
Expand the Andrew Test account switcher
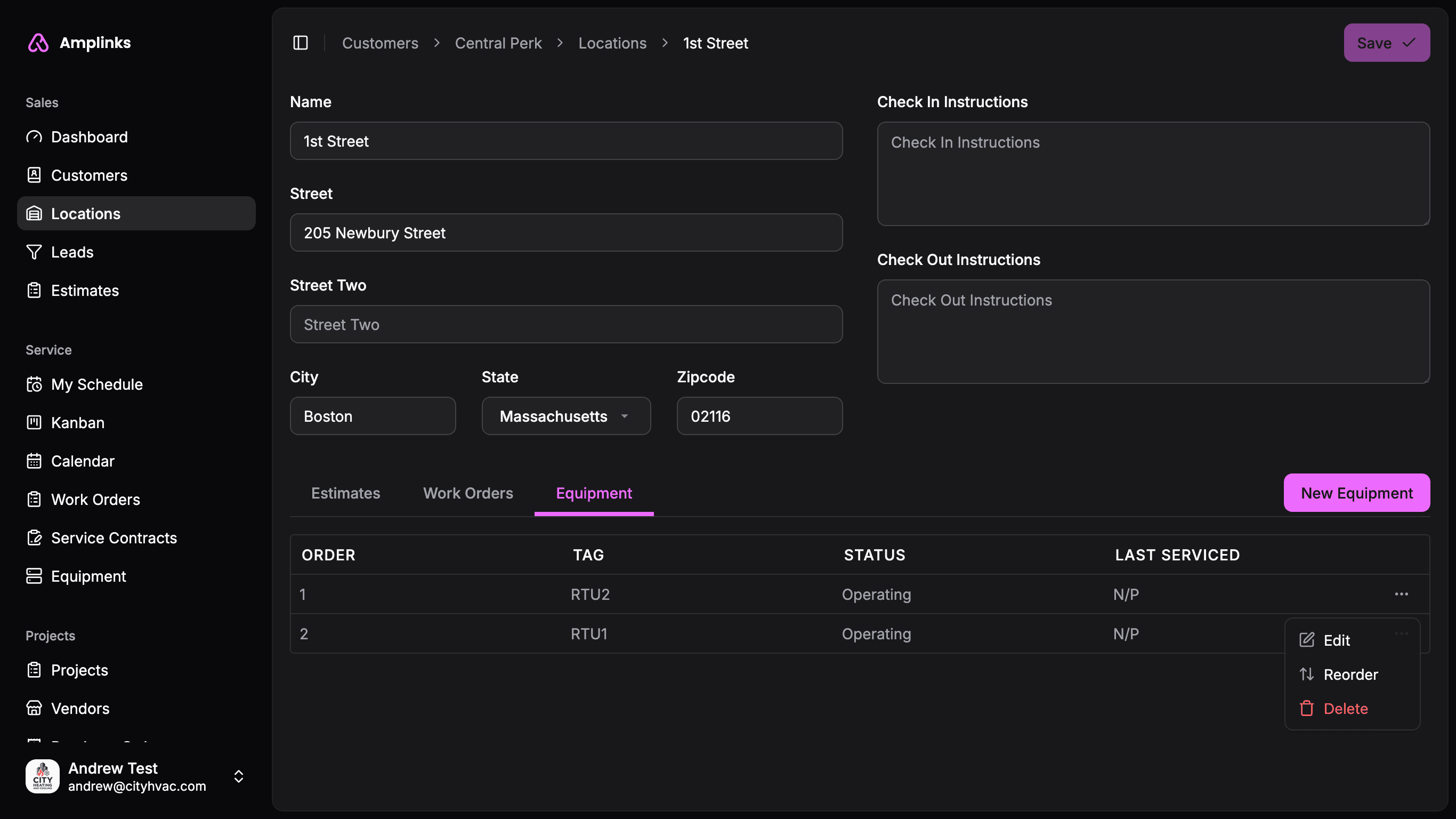click(x=239, y=776)
